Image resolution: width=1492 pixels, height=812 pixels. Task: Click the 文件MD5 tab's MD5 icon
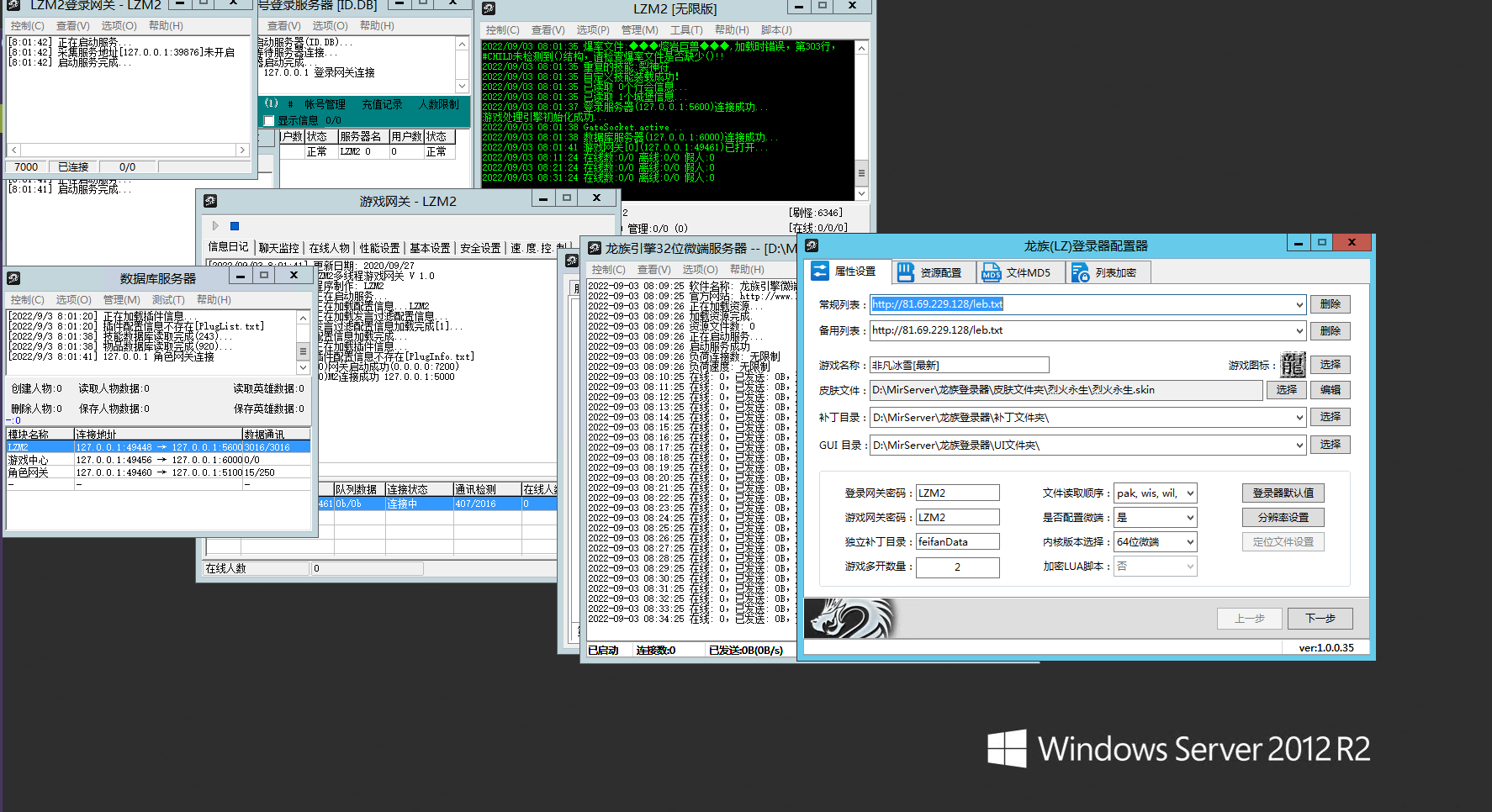[992, 272]
